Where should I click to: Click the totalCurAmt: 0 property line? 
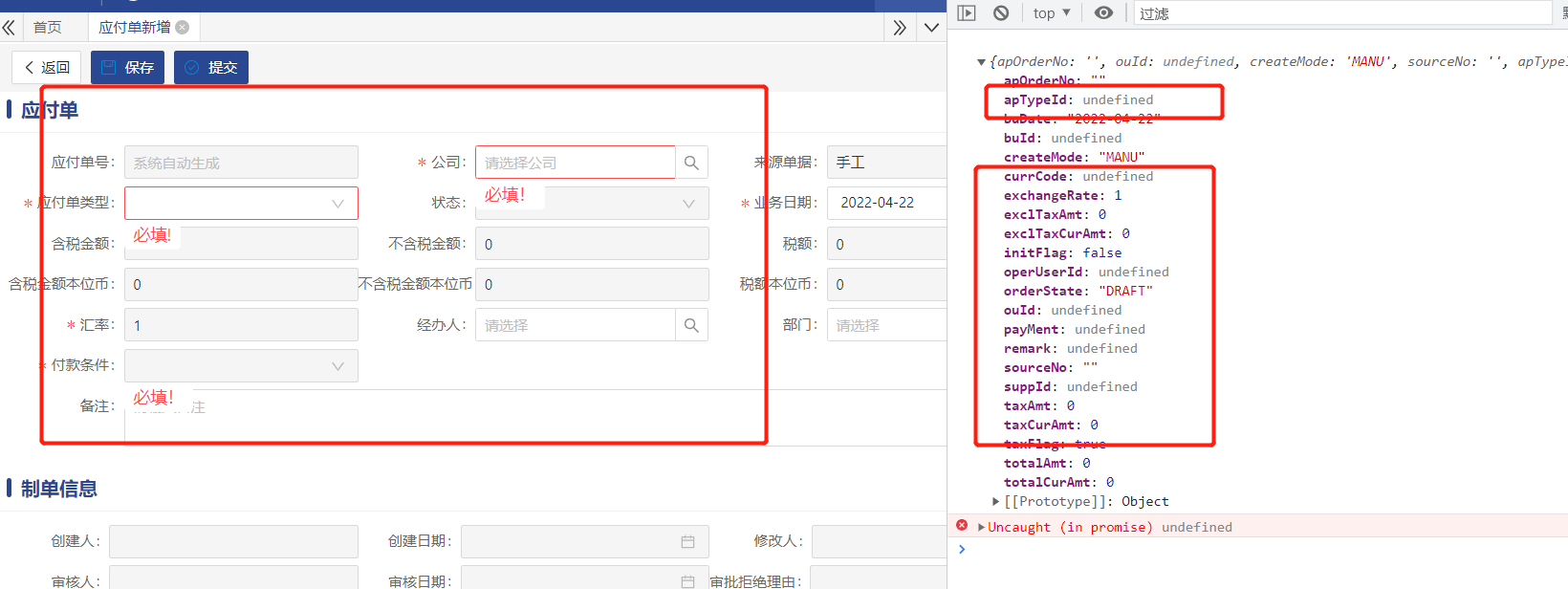(x=1058, y=482)
